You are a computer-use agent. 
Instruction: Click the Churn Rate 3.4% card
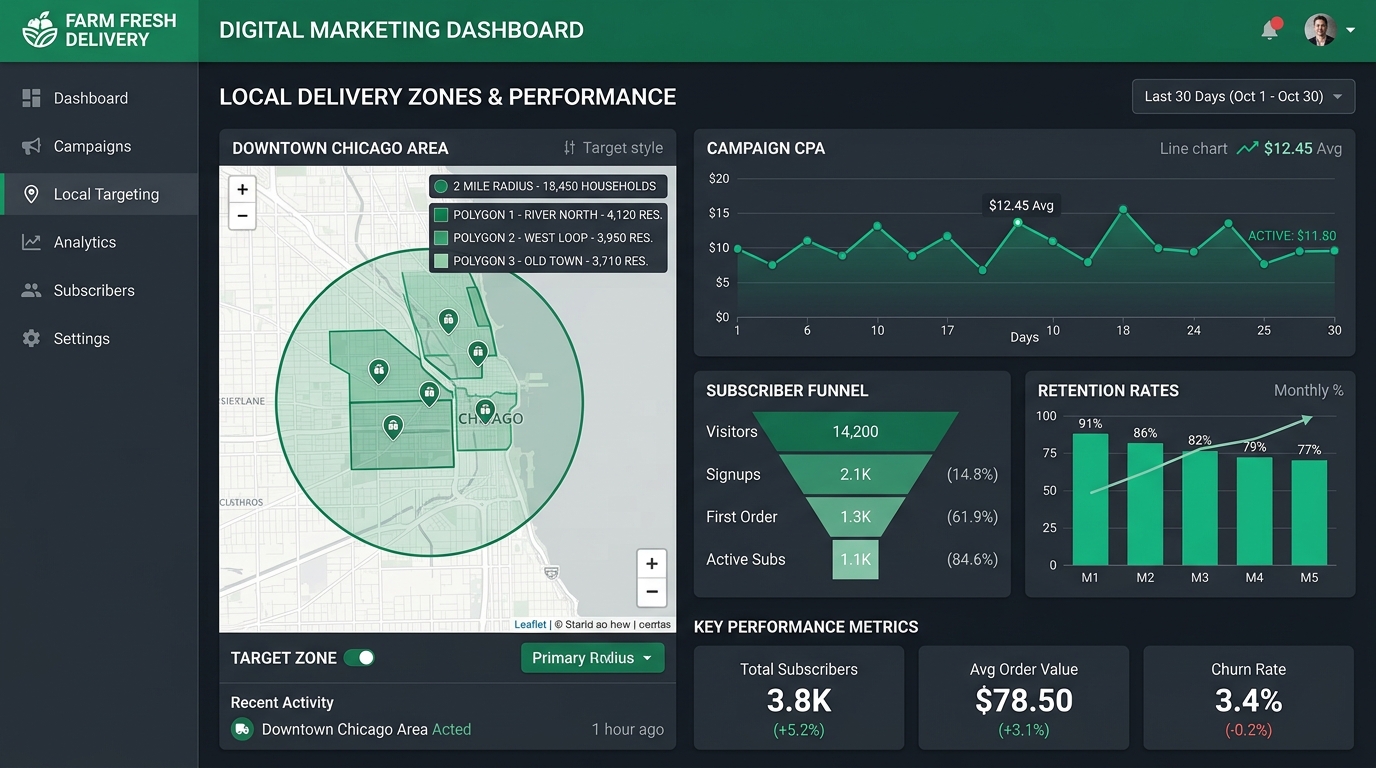tap(1249, 697)
